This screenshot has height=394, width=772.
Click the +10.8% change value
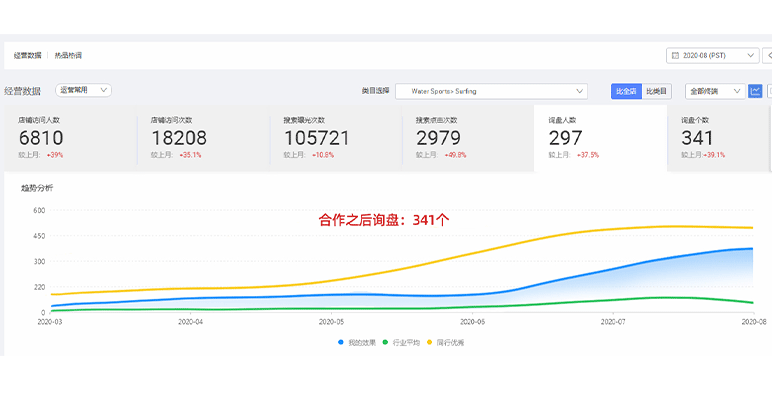coord(323,155)
